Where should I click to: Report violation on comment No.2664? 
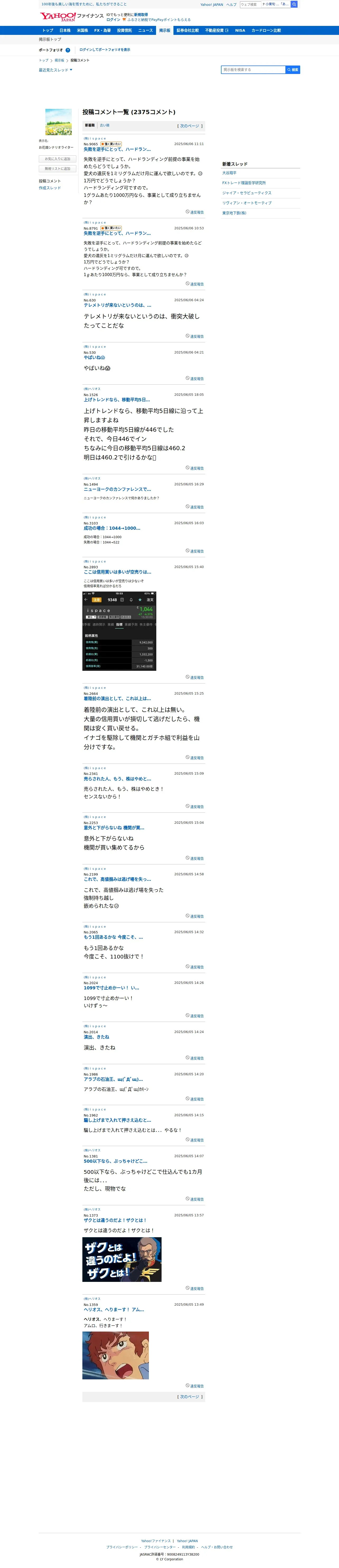pos(195,758)
